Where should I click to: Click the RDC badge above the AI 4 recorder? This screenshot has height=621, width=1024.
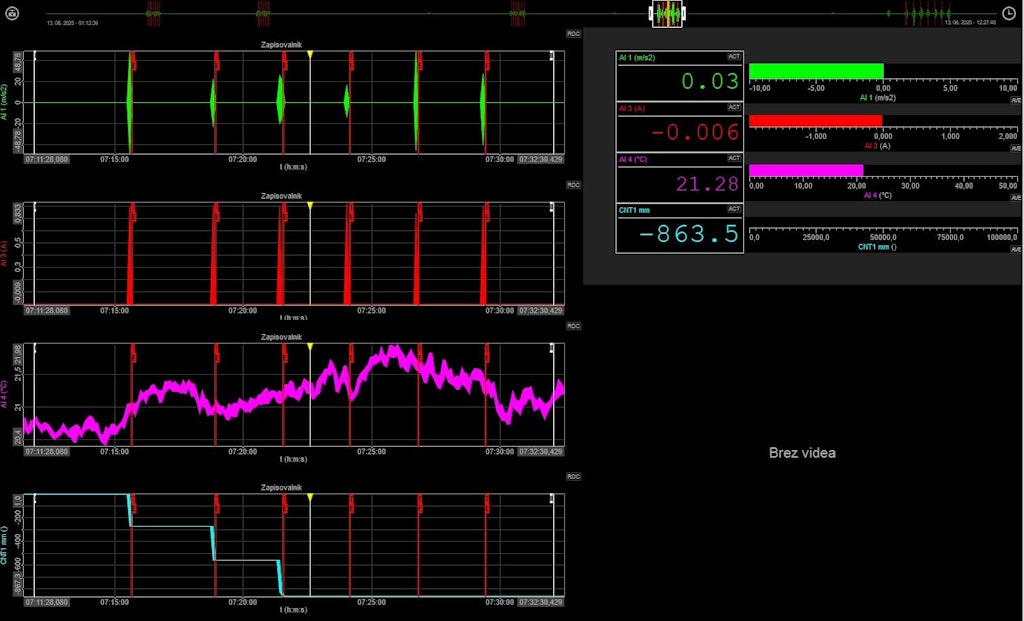tap(573, 326)
